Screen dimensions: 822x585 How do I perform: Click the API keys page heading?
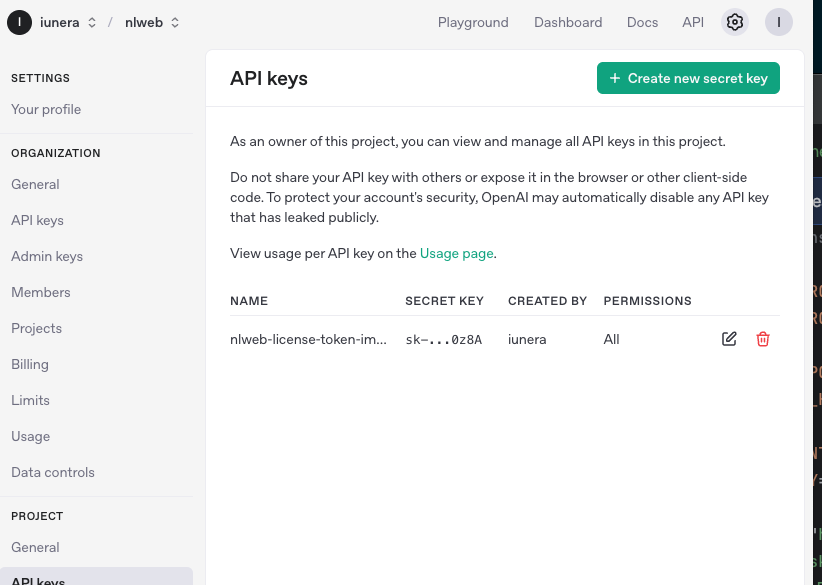tap(269, 79)
